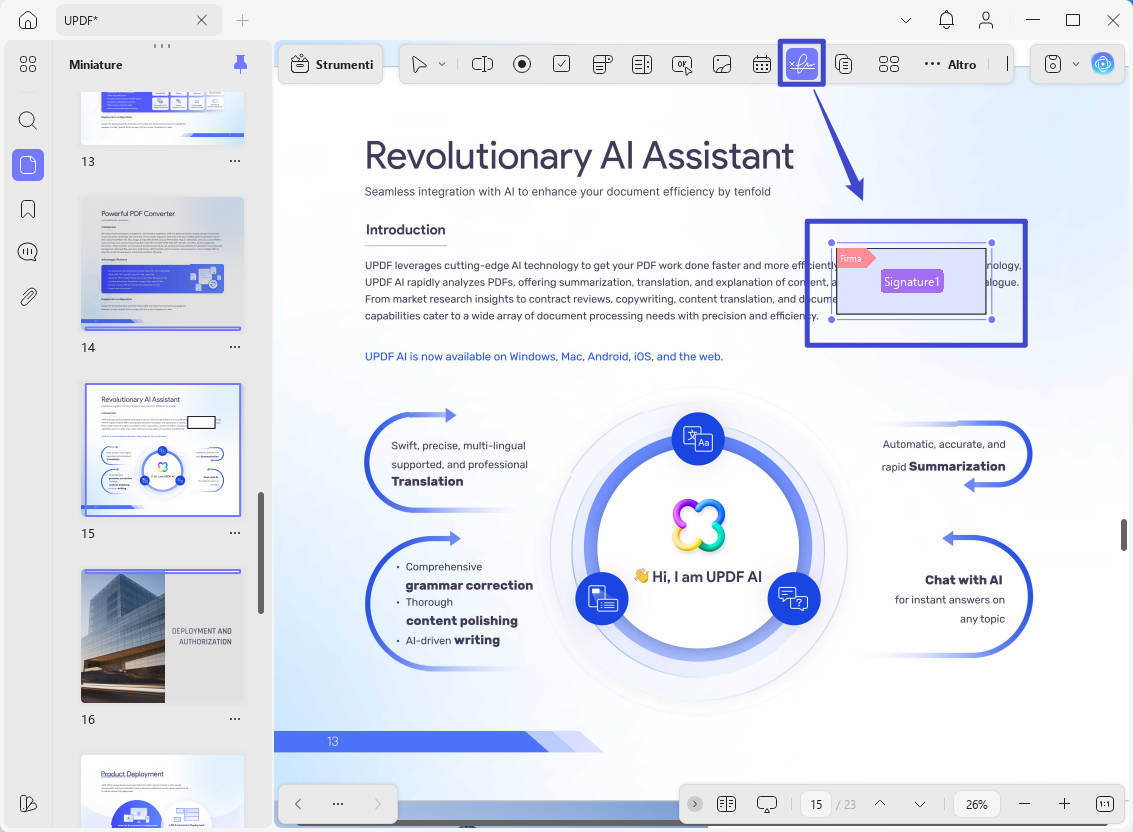Open the UPDF AI assistant icon
The height and width of the screenshot is (832, 1133).
coord(1103,64)
